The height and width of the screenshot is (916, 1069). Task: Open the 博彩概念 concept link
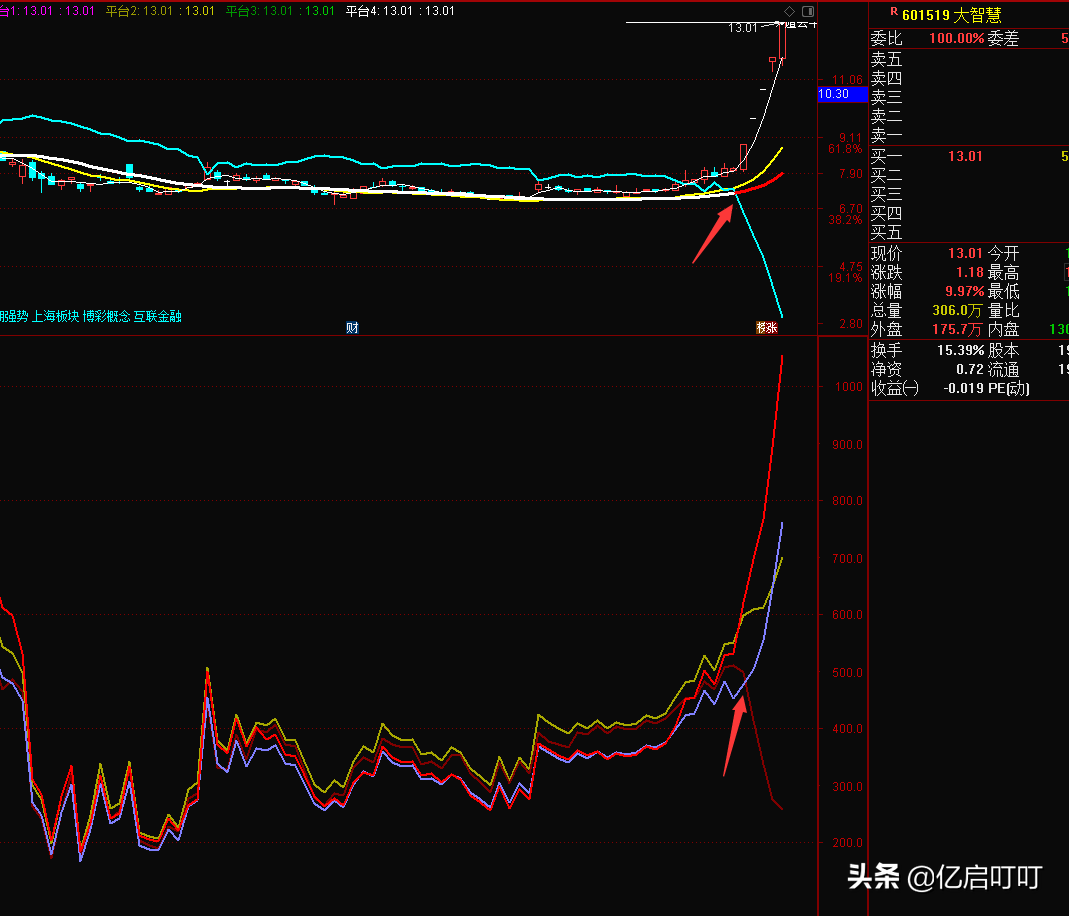pyautogui.click(x=106, y=316)
